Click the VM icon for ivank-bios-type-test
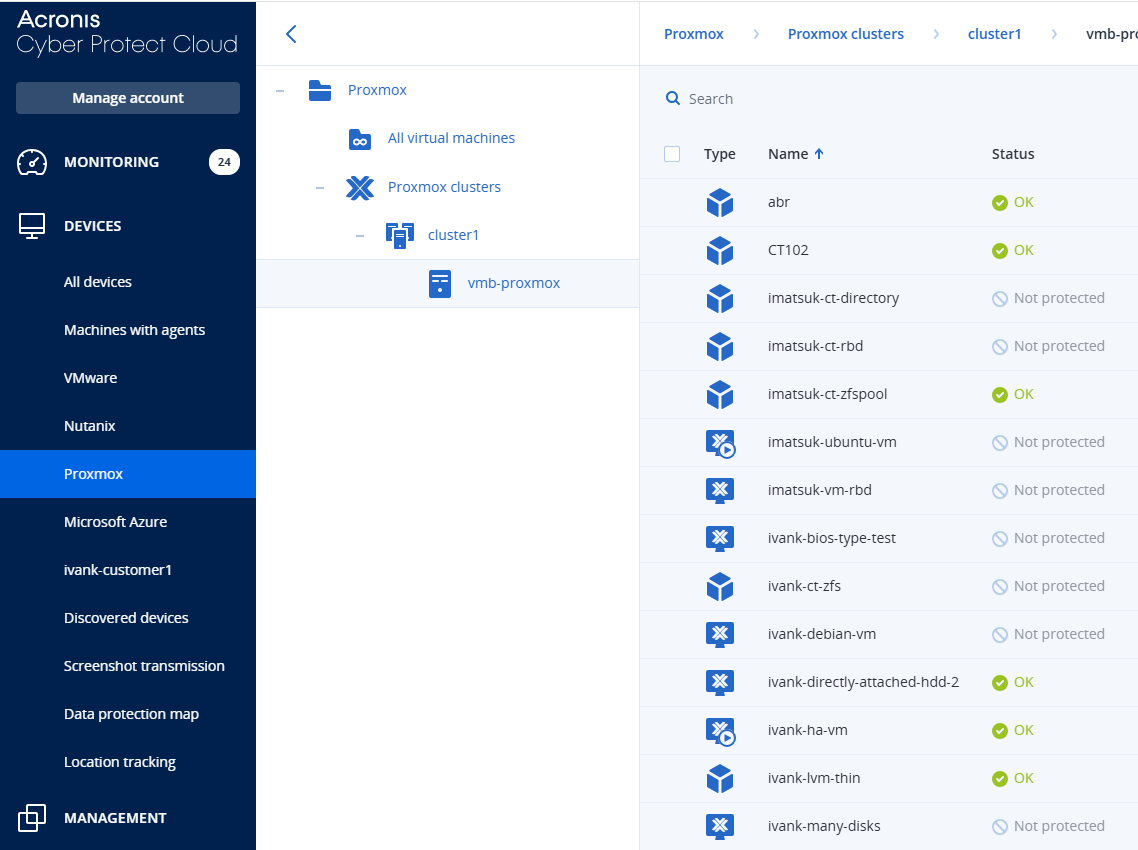Image resolution: width=1138 pixels, height=850 pixels. 720,539
